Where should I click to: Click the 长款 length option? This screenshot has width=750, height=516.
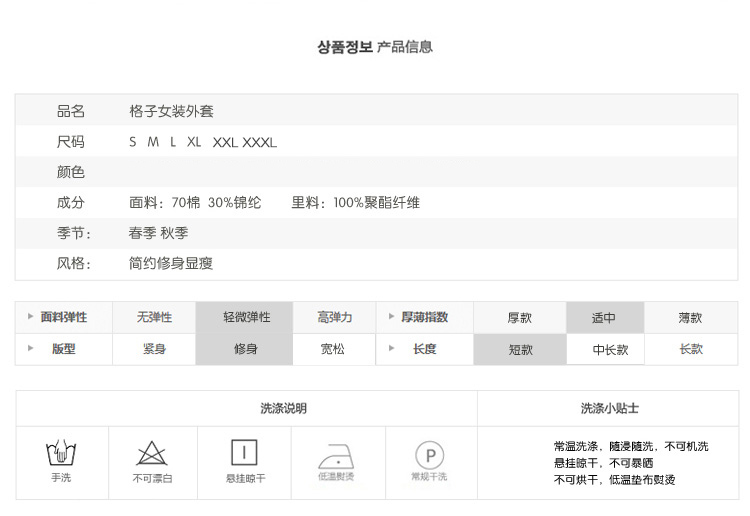tap(691, 350)
